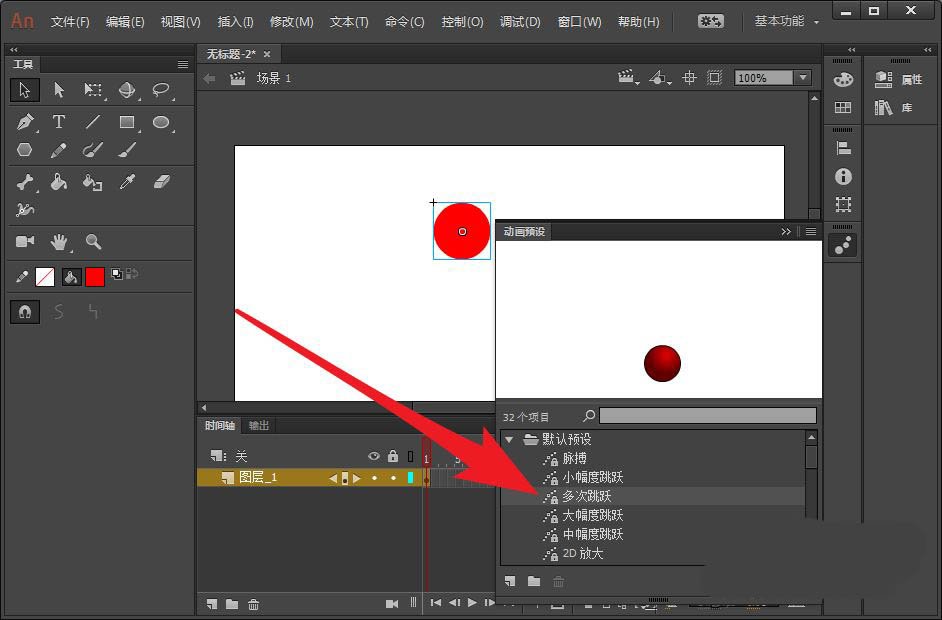Image resolution: width=942 pixels, height=620 pixels.
Task: Switch to the 时间轴 tab
Action: 219,425
